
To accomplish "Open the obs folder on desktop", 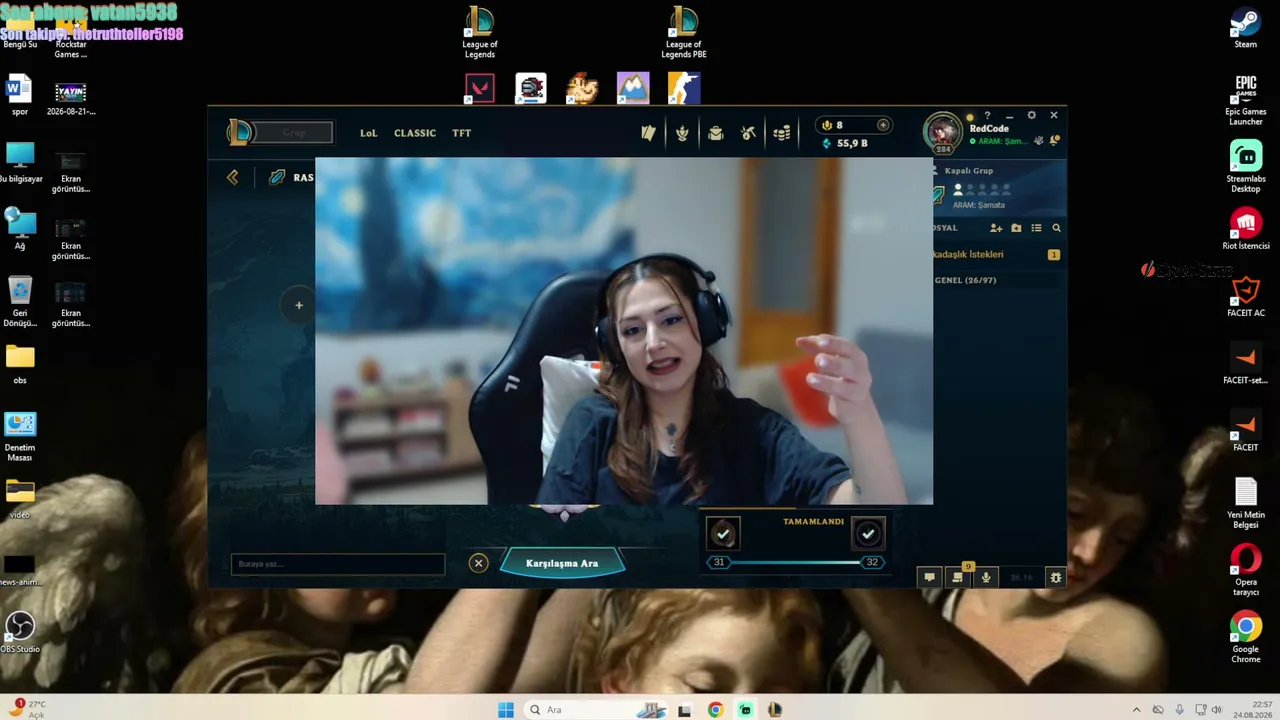I will (20, 364).
